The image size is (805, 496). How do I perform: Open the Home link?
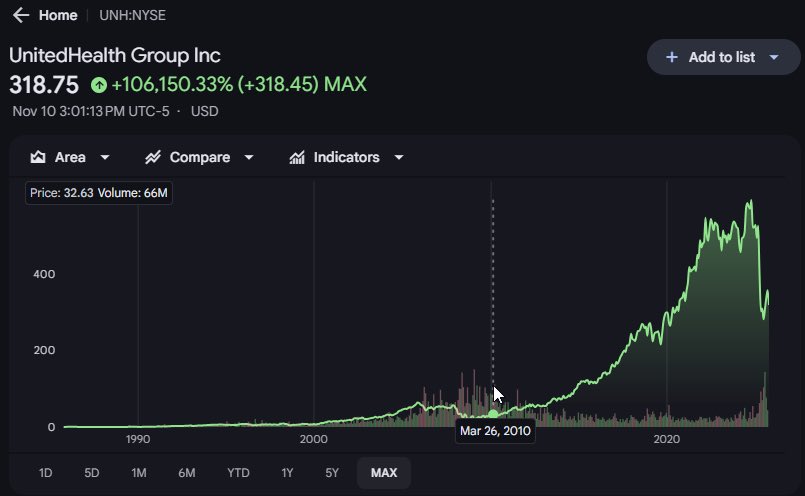coord(58,15)
